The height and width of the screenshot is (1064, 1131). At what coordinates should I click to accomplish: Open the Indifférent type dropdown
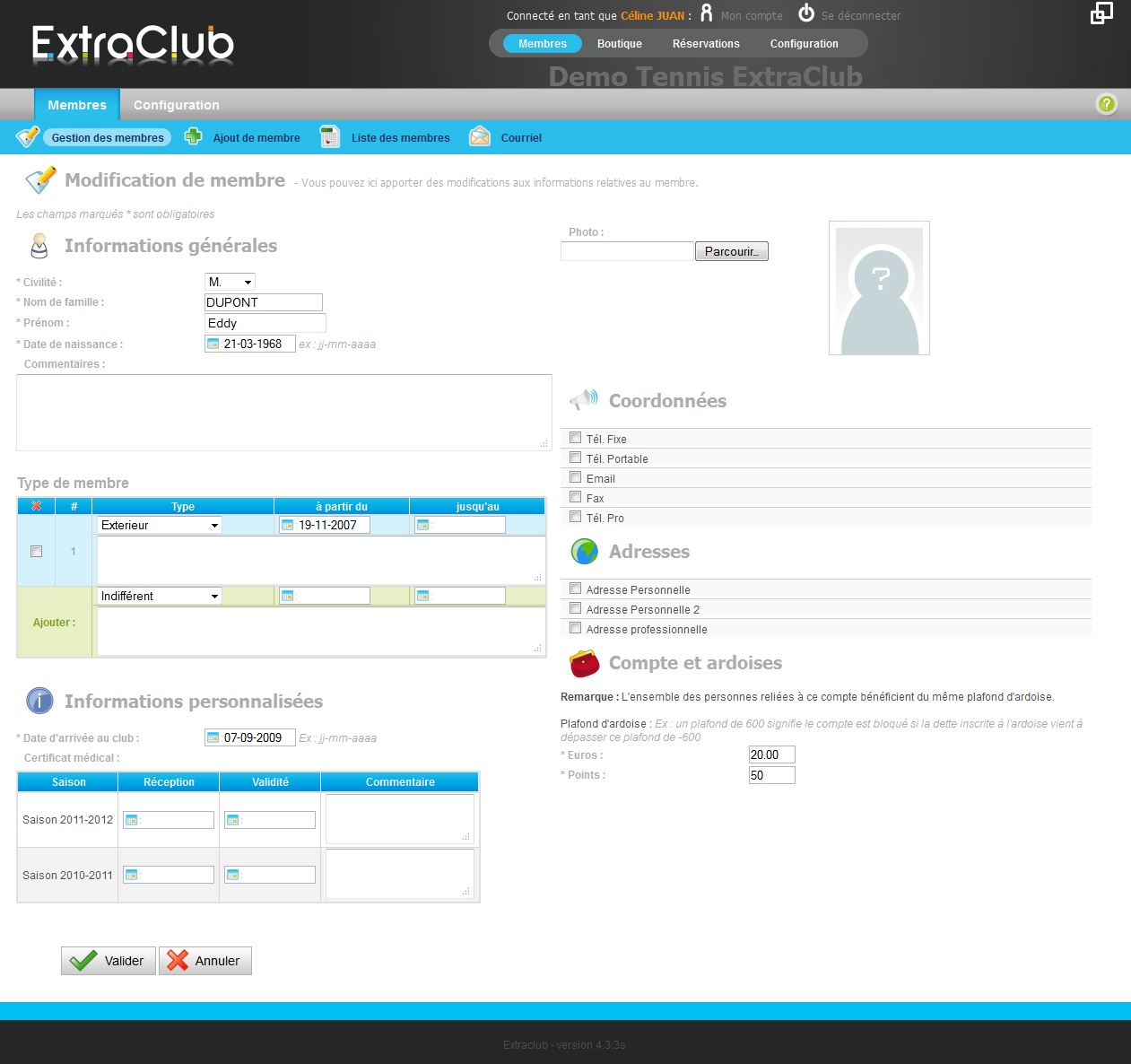point(160,596)
